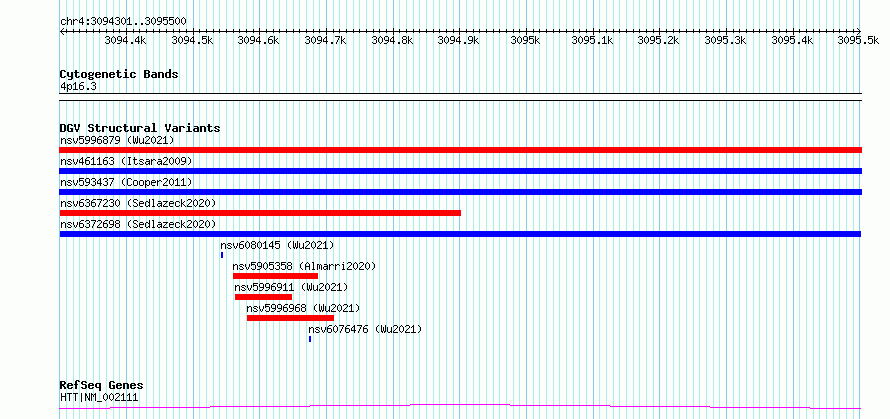Viewport: 890px width, 419px height.
Task: Click the nsv593437 (Cooper2011) blue bar
Action: tap(460, 192)
